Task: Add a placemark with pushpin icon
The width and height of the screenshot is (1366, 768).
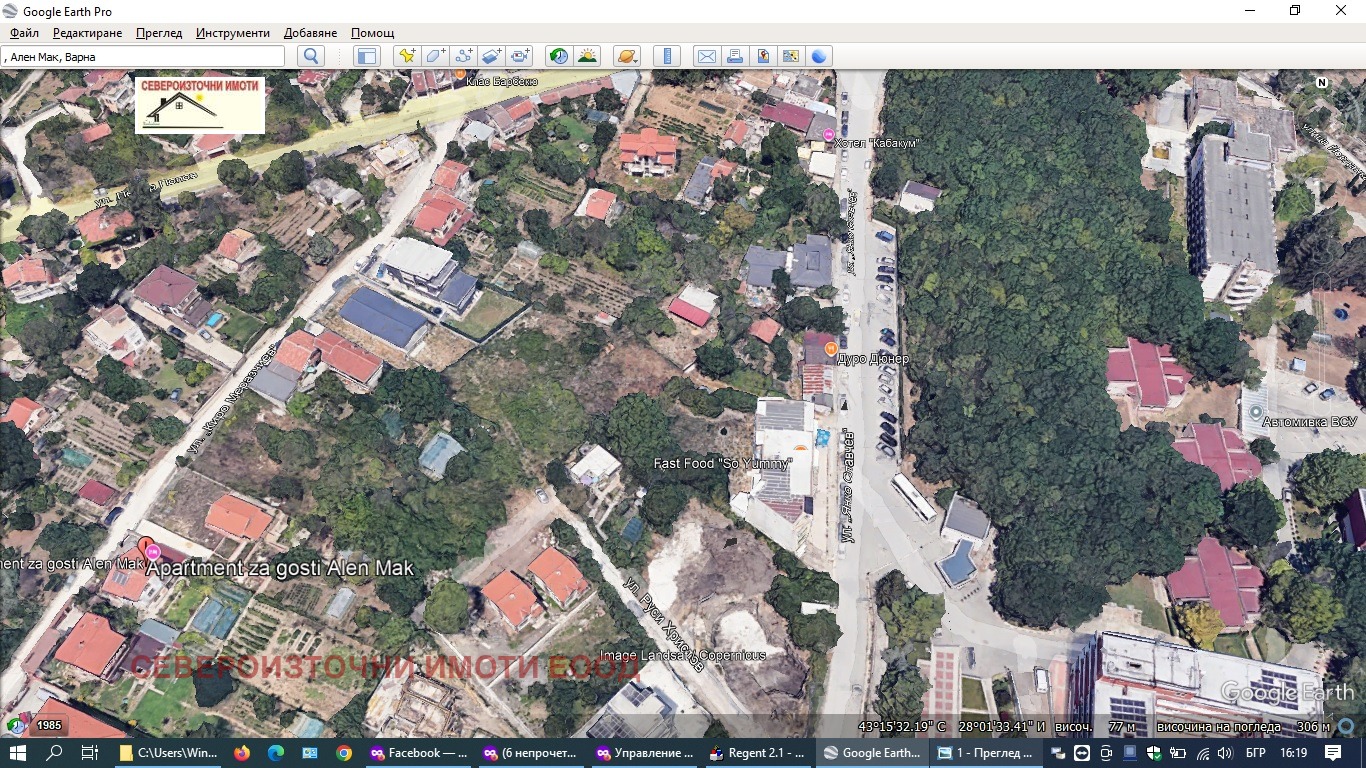Action: (x=406, y=56)
